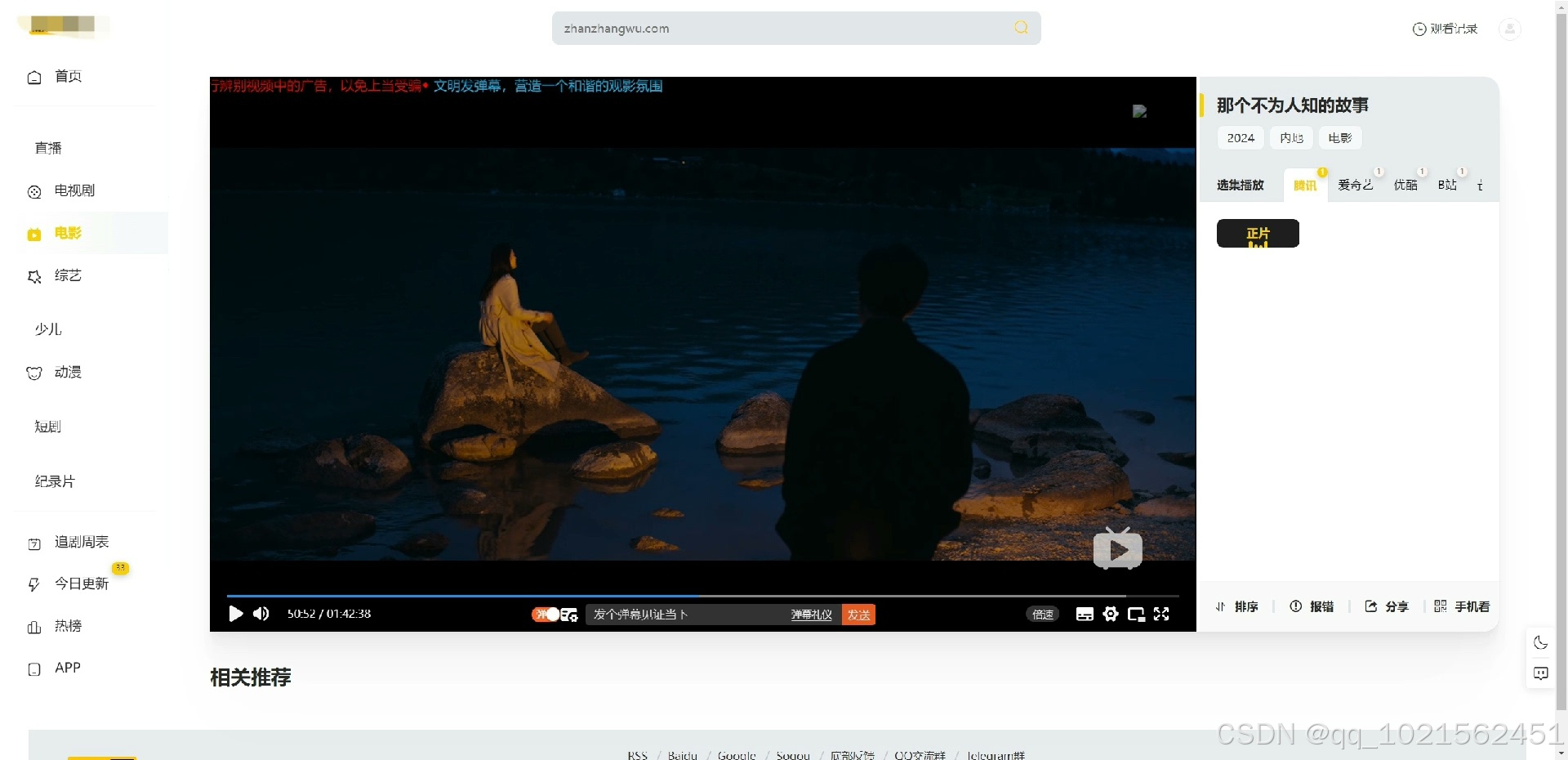This screenshot has width=1568, height=760.
Task: Open the 综艺 variety category
Action: pos(68,275)
